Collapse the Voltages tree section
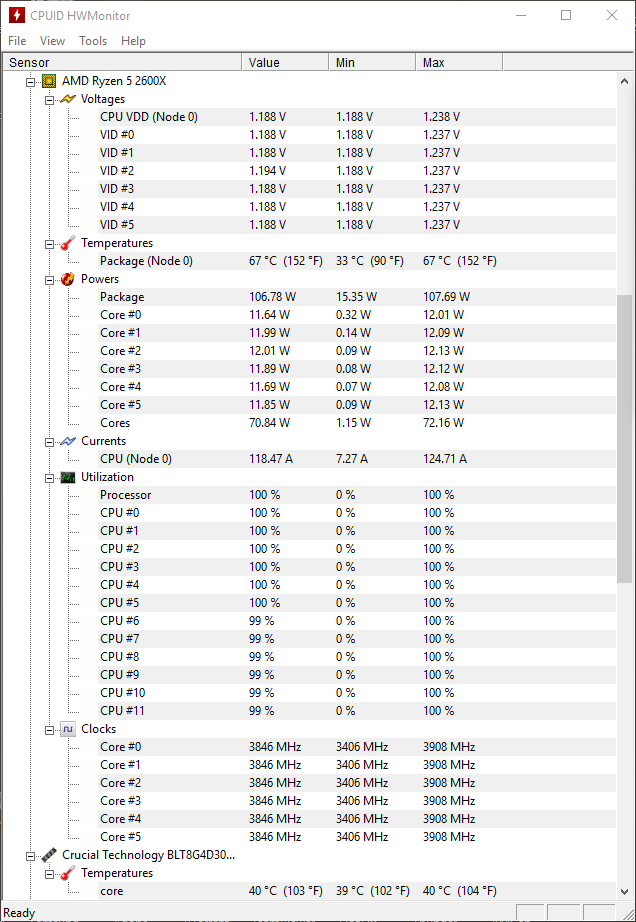The height and width of the screenshot is (922, 636). click(49, 99)
